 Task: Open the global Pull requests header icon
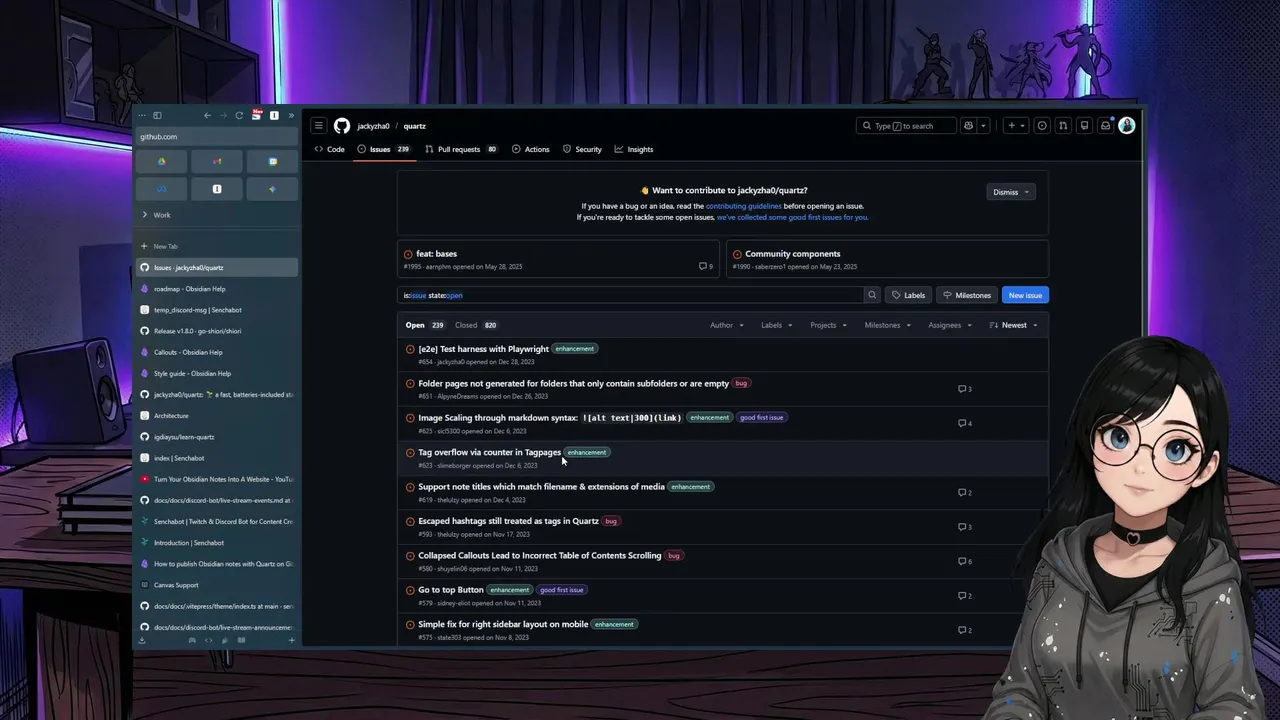[1063, 126]
